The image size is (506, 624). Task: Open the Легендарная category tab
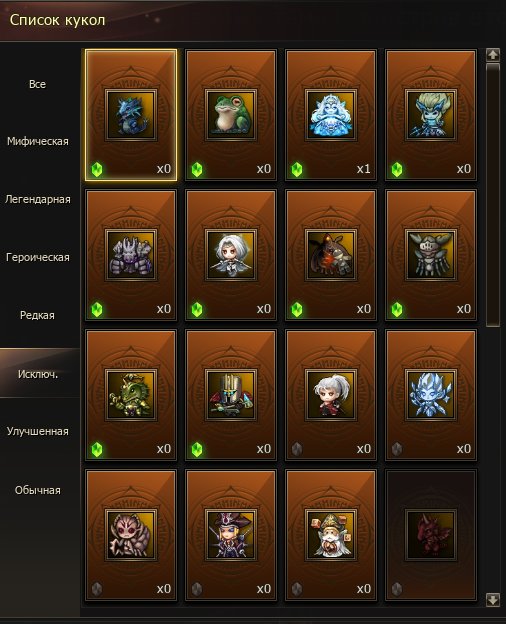38,199
